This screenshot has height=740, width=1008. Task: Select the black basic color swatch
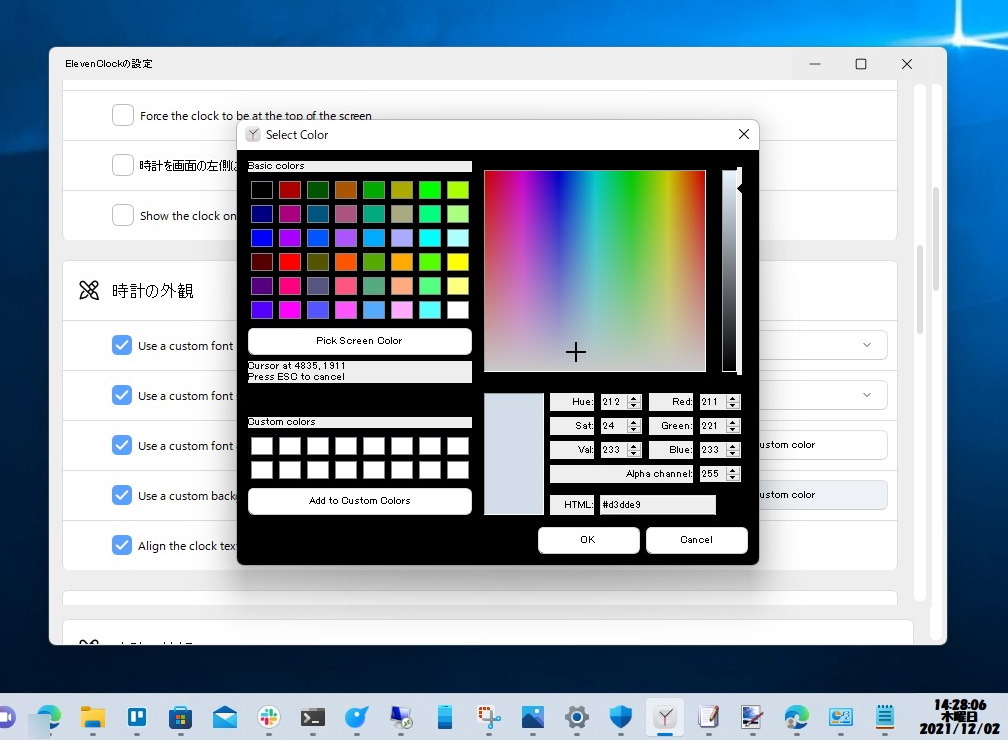click(262, 190)
